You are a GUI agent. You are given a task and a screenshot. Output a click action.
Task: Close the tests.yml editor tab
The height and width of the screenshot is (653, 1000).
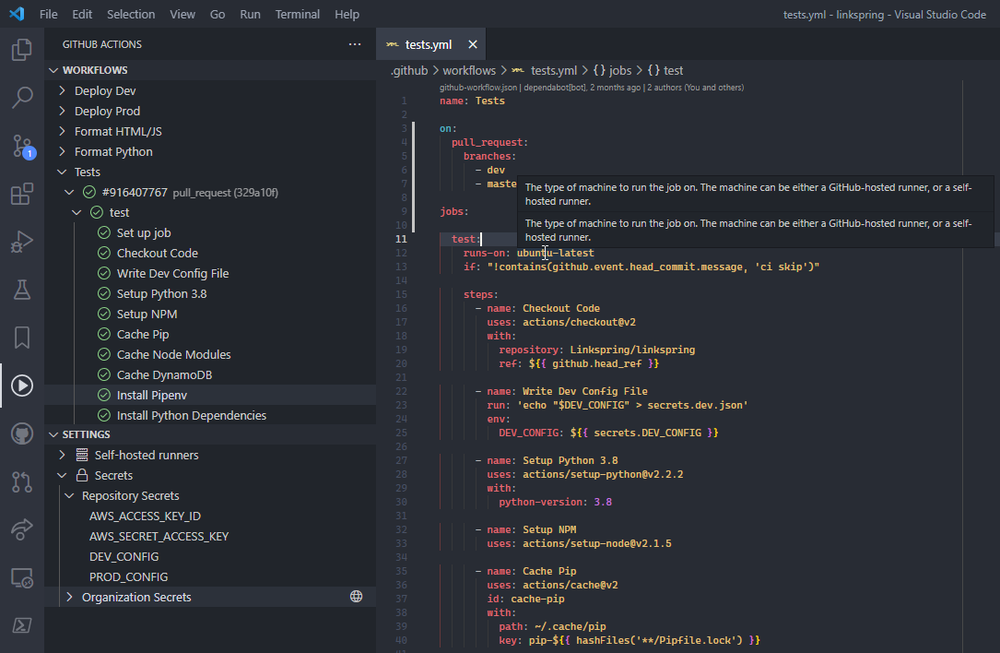[x=473, y=45]
